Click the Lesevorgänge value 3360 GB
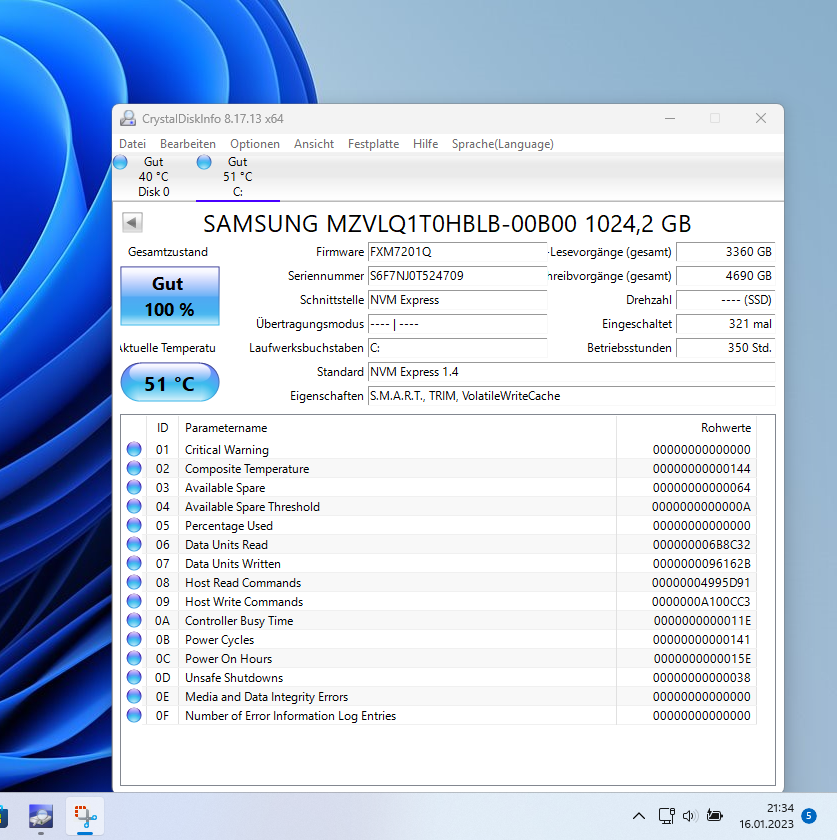837x840 pixels. [726, 252]
